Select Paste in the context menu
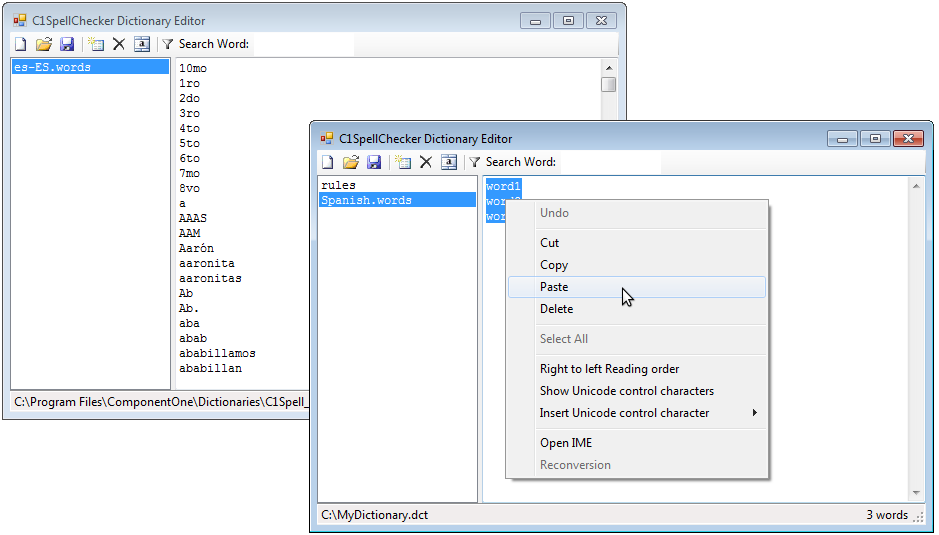This screenshot has width=939, height=535. click(x=637, y=287)
